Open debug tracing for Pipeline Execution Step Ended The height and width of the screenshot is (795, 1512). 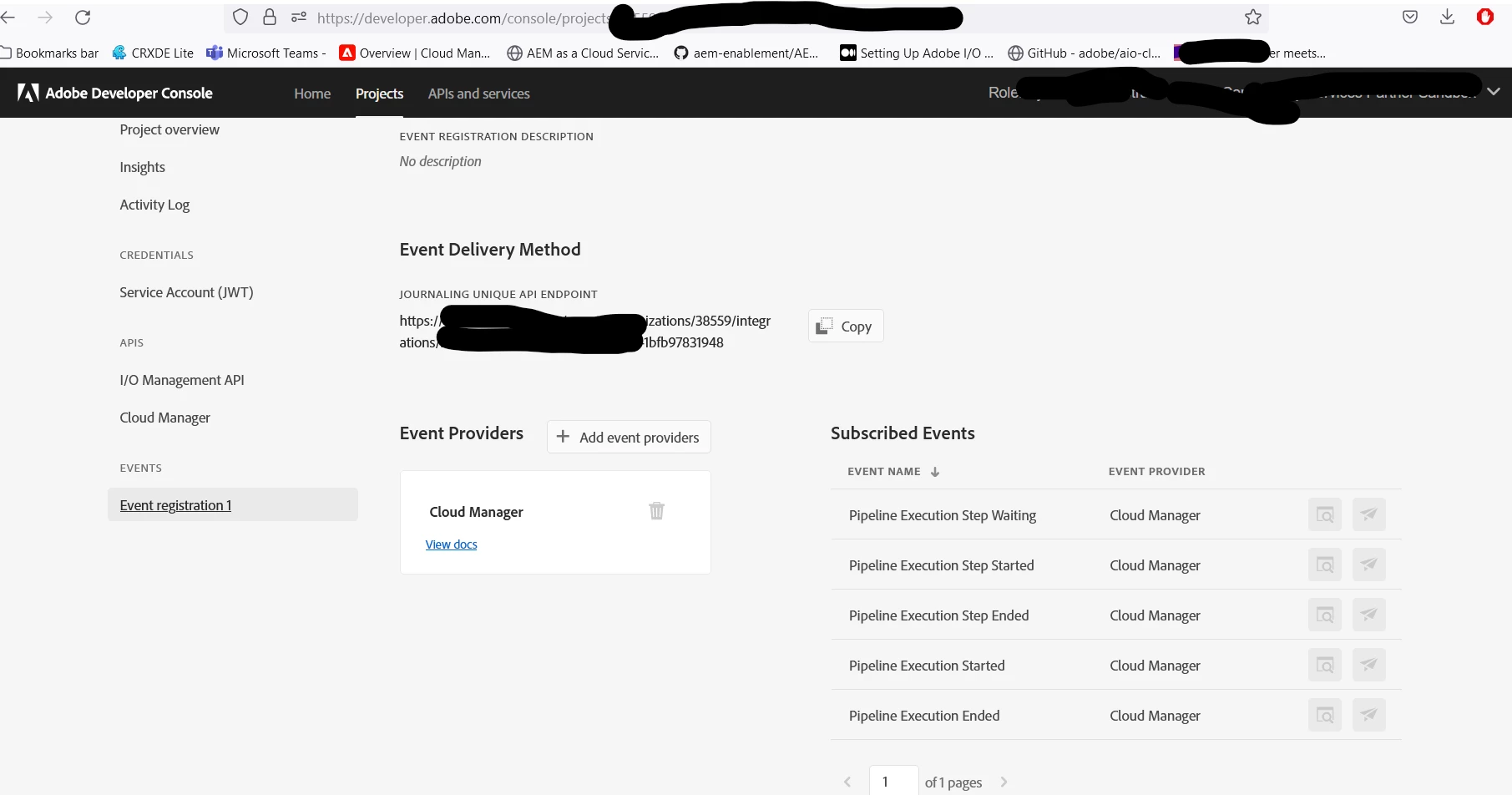coord(1325,615)
